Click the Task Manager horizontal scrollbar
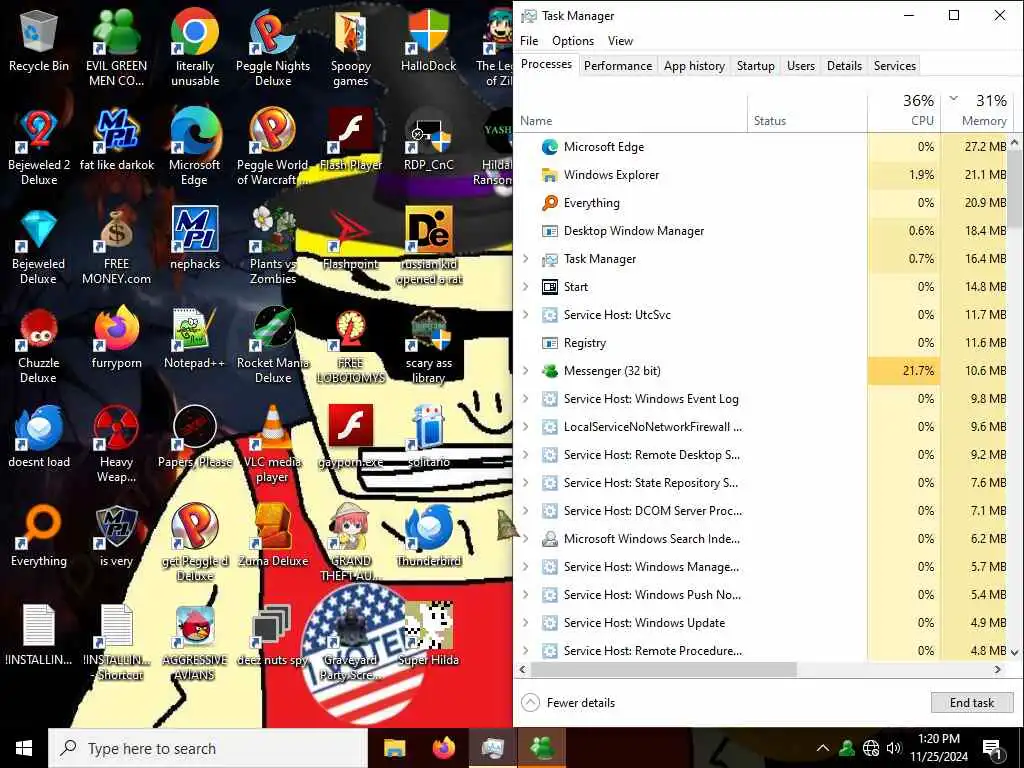The height and width of the screenshot is (768, 1024). 664,669
